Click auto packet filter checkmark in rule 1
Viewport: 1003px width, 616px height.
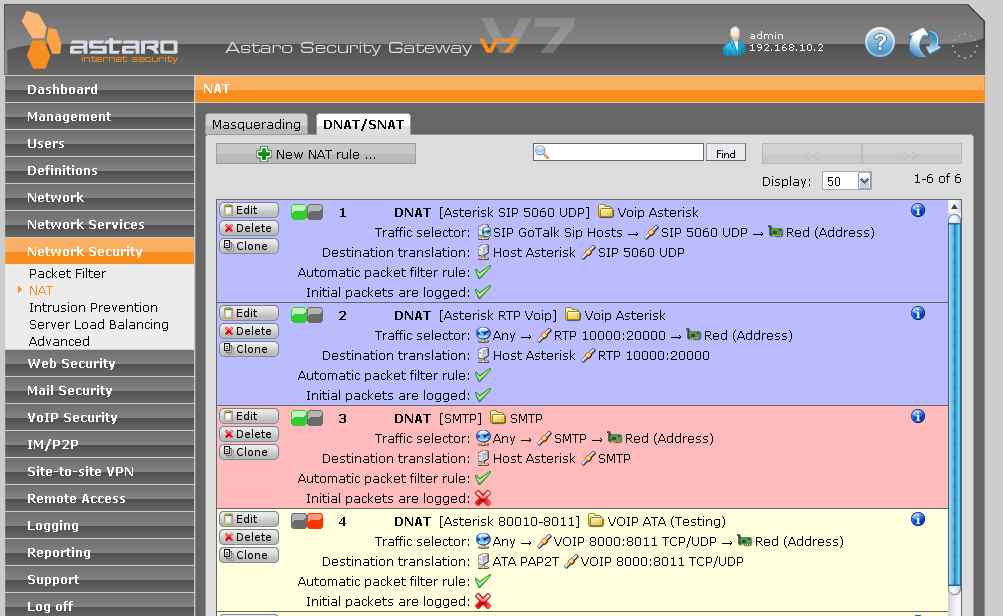pos(483,272)
